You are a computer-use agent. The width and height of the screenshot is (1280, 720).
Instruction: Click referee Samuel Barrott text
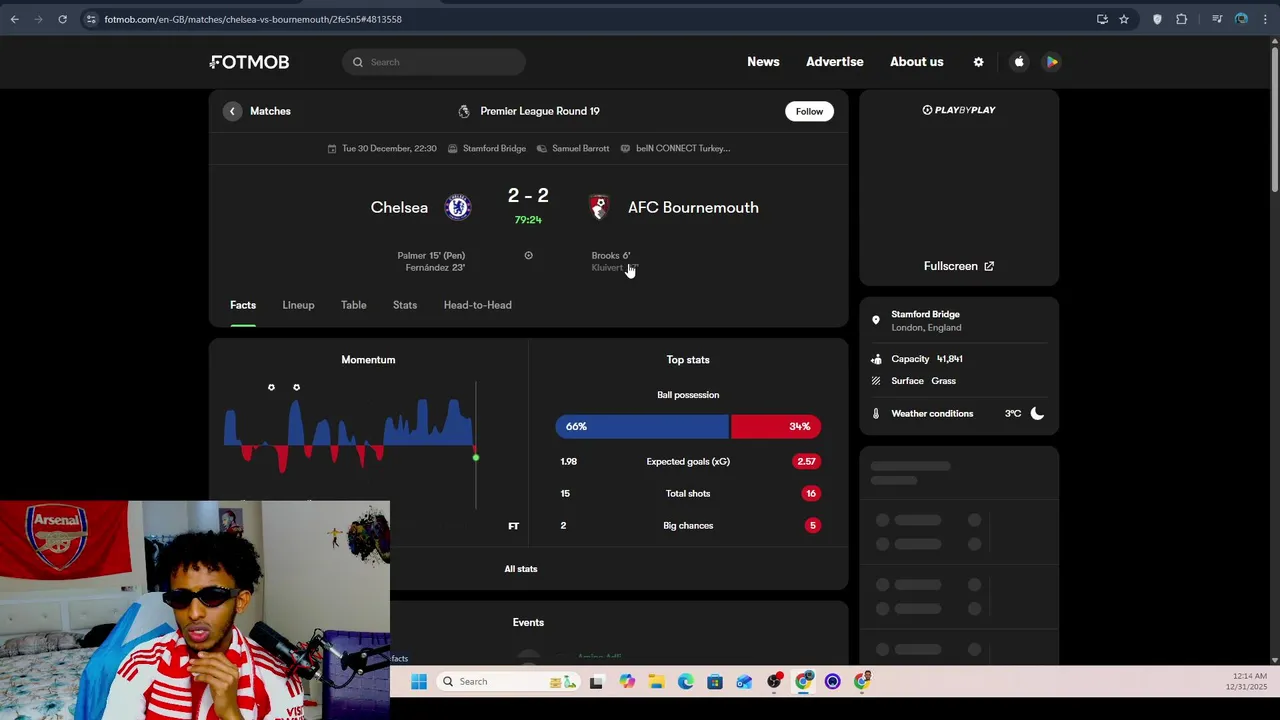click(580, 148)
